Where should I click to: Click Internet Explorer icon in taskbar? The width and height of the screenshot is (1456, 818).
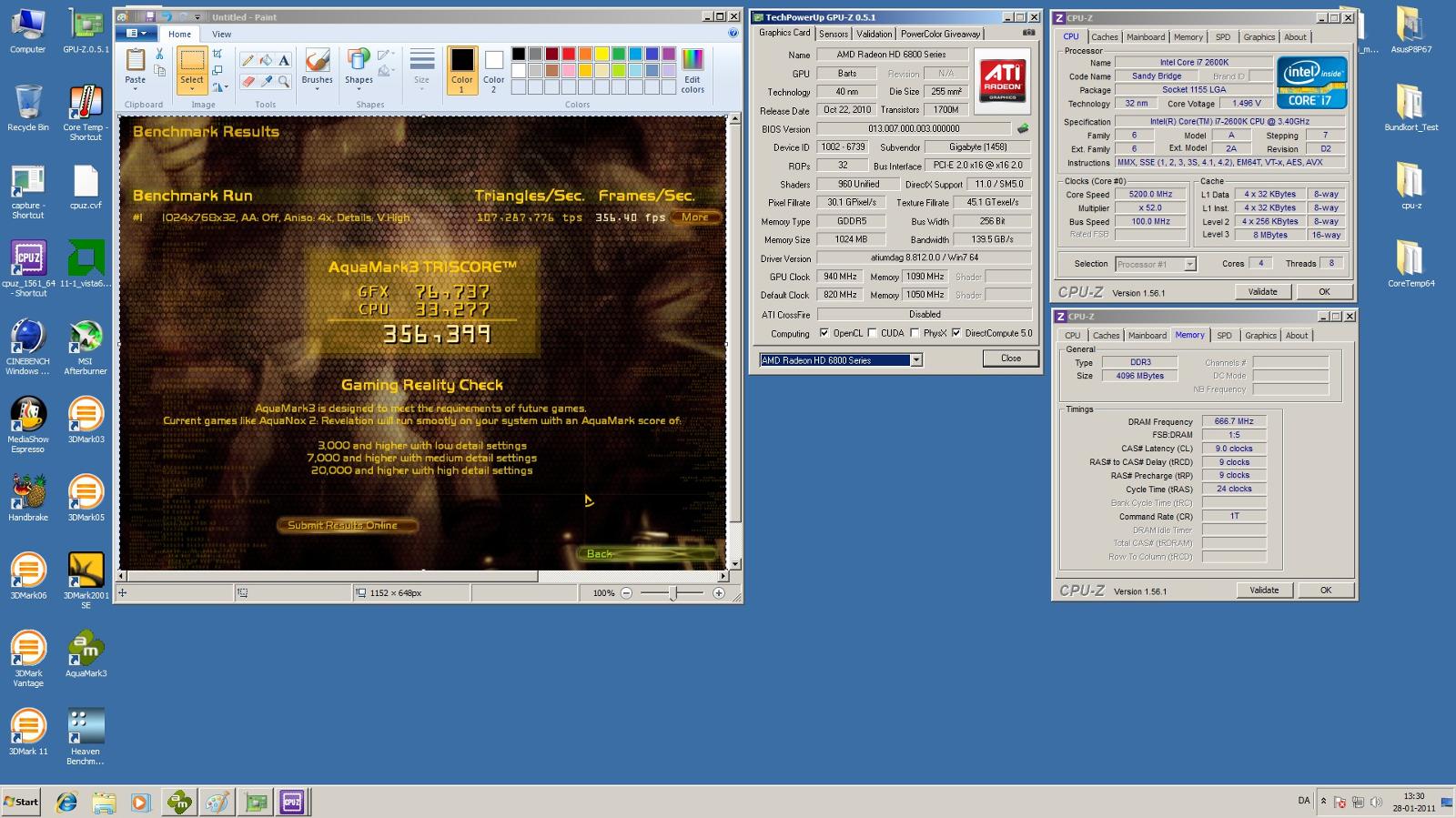(x=67, y=802)
